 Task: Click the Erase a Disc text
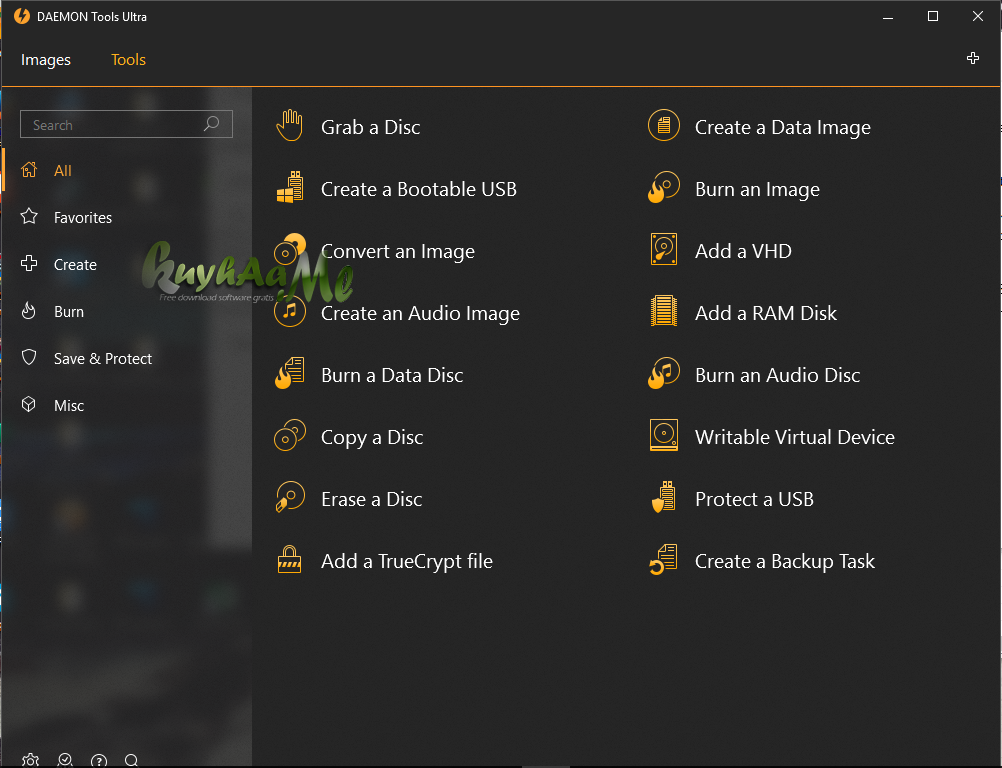tap(371, 498)
